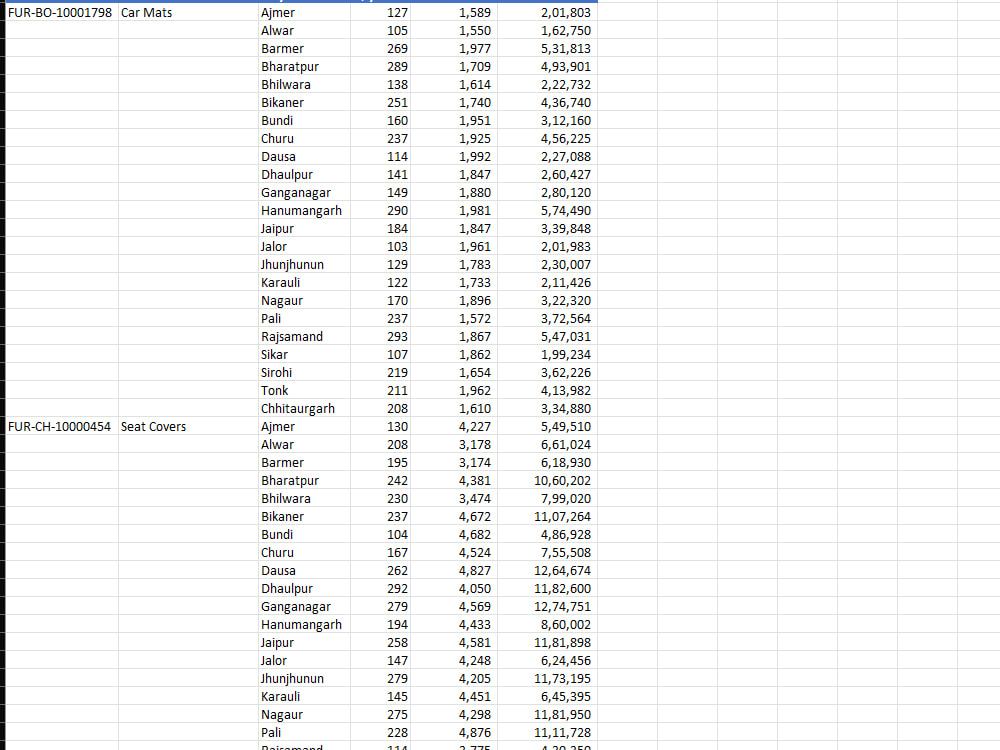Click Jhunjhunun with 129 units

304,265
